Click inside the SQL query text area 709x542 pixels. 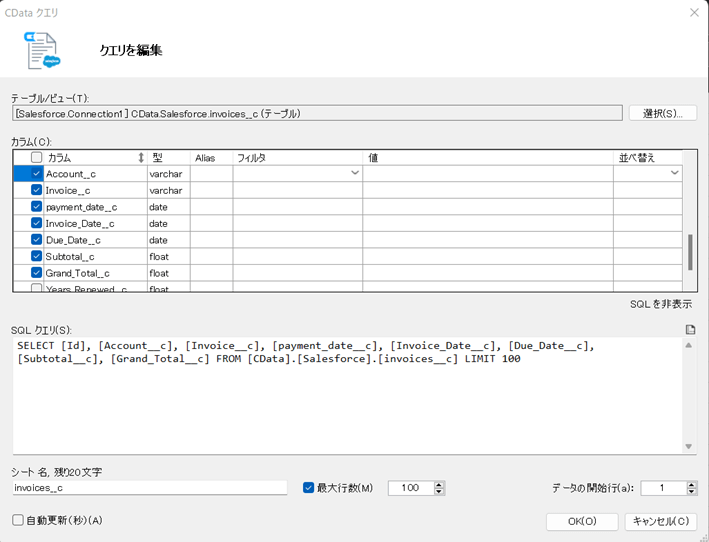point(347,396)
